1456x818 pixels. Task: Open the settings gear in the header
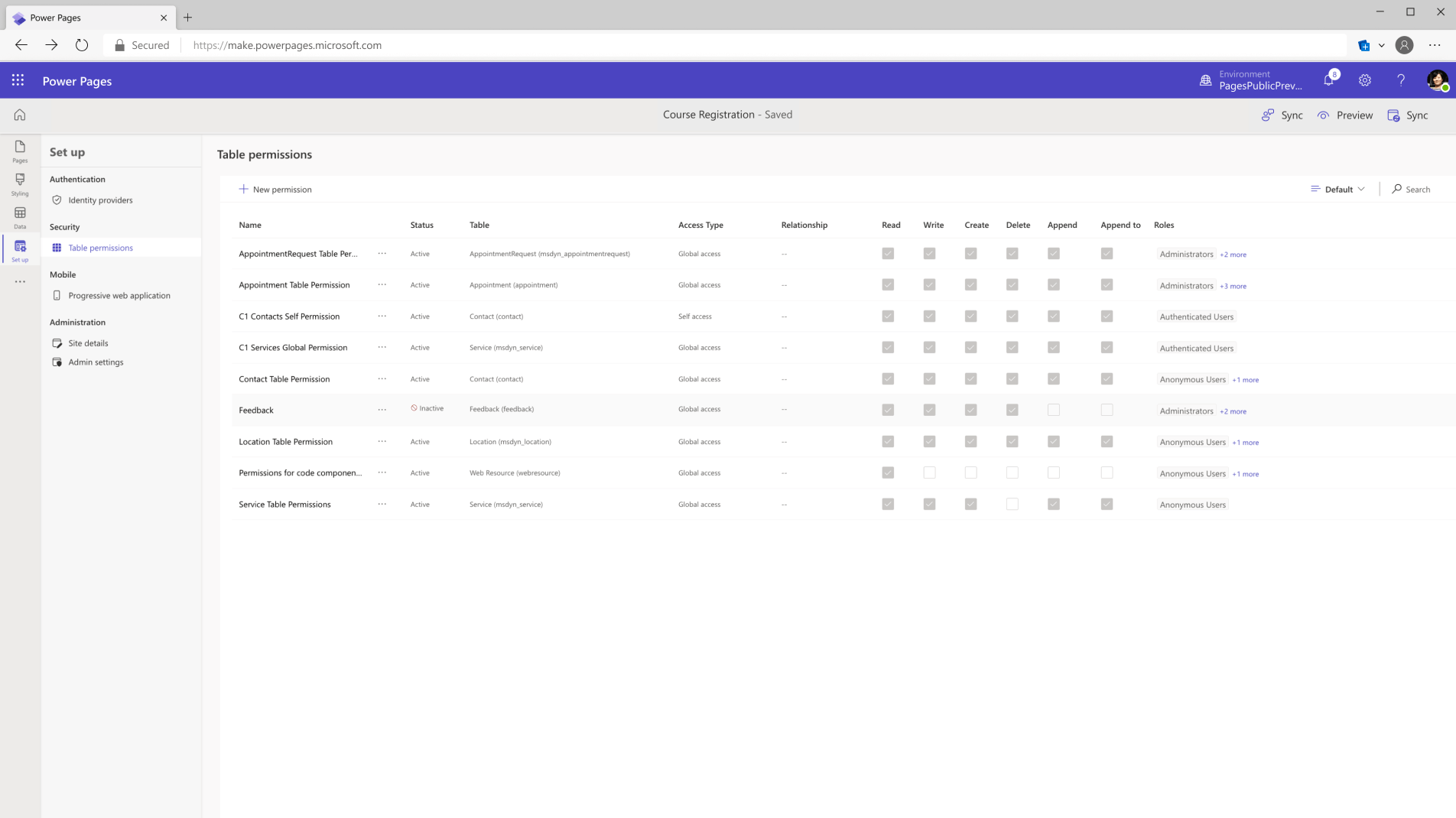1365,80
